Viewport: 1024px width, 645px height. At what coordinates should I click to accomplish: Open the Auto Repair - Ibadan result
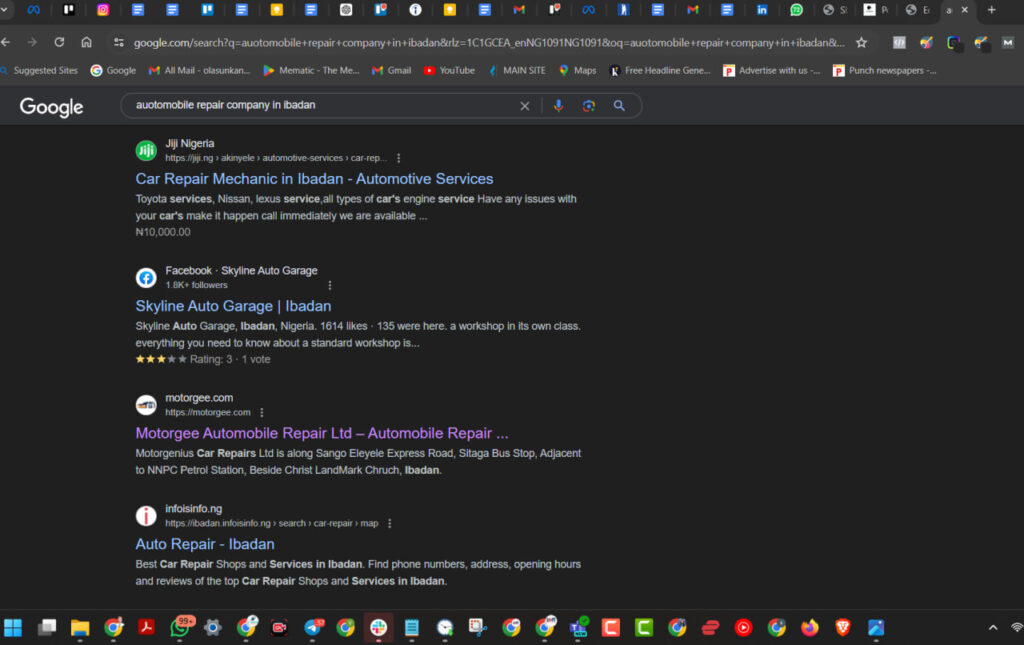coord(204,544)
